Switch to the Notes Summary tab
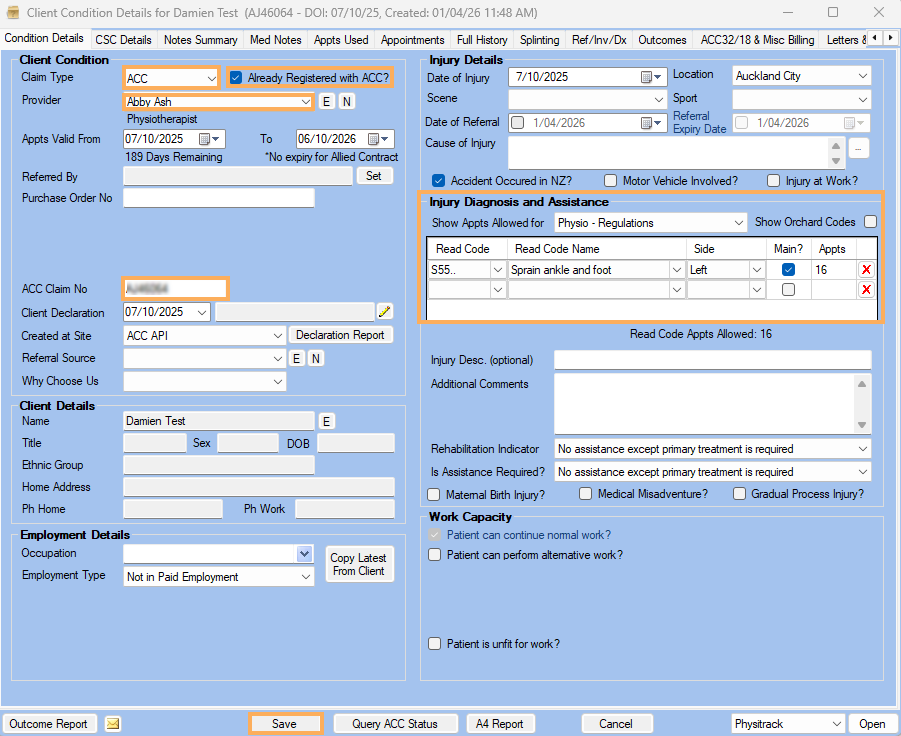This screenshot has width=901, height=736. point(200,40)
